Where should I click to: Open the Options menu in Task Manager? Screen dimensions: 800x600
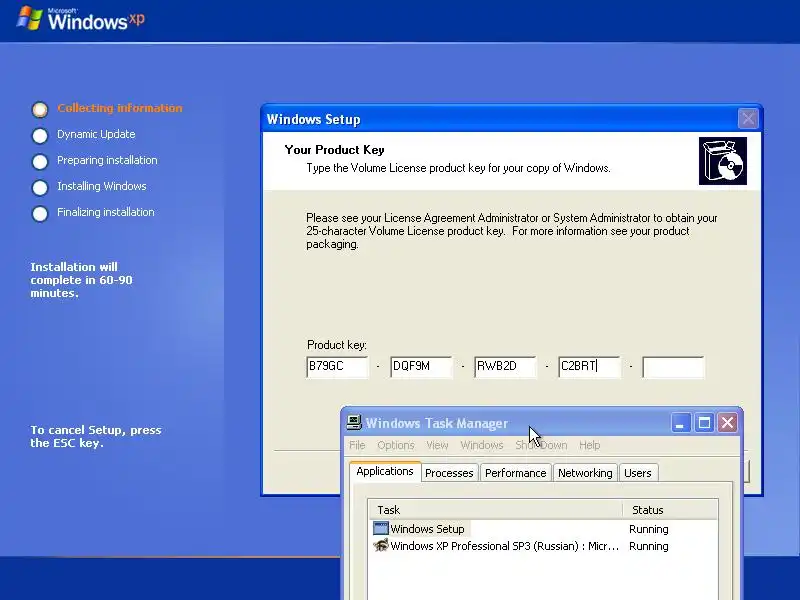pos(396,445)
